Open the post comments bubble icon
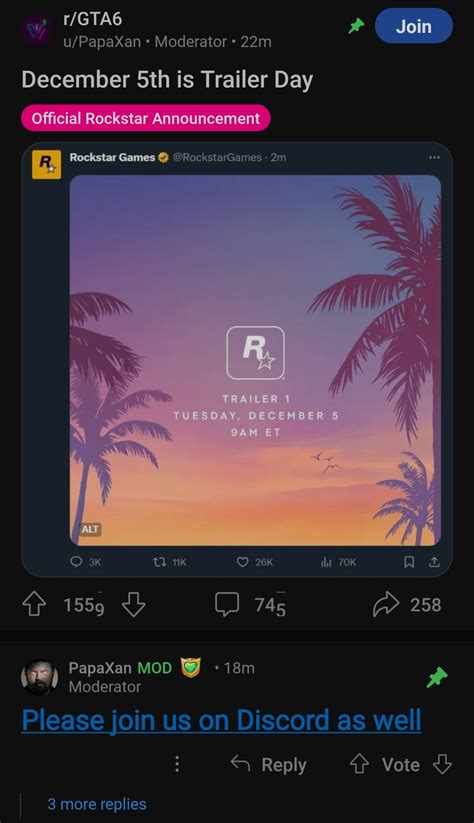 (227, 605)
